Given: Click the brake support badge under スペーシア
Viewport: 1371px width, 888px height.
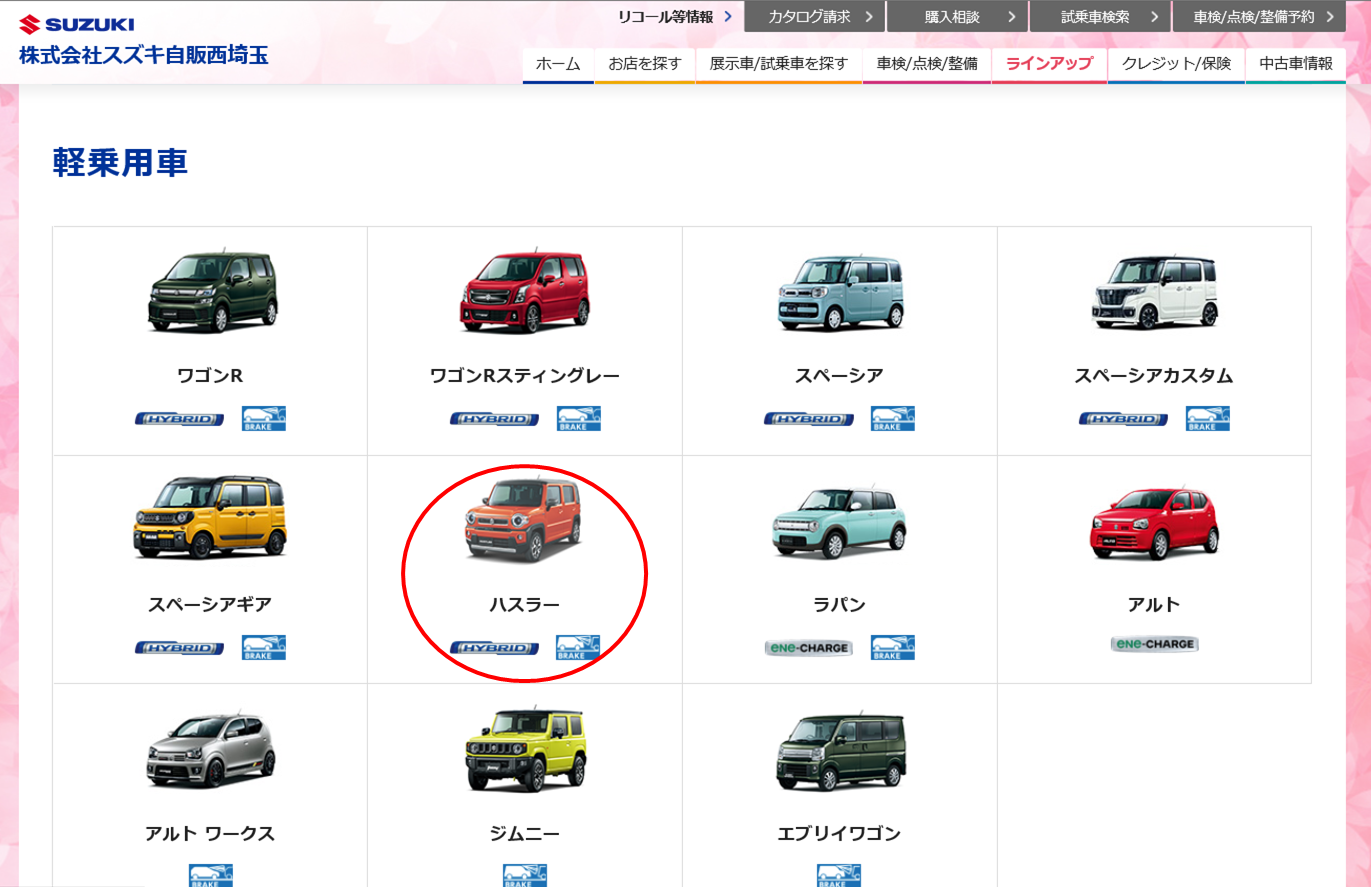Looking at the screenshot, I should click(x=893, y=418).
